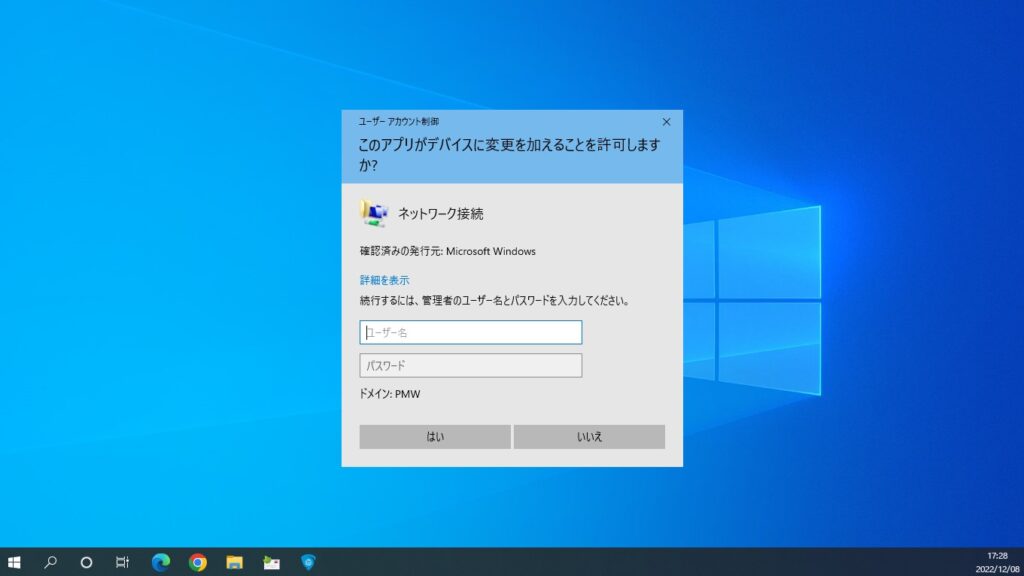Open the mail envelope app on taskbar
The image size is (1024, 576).
point(272,562)
